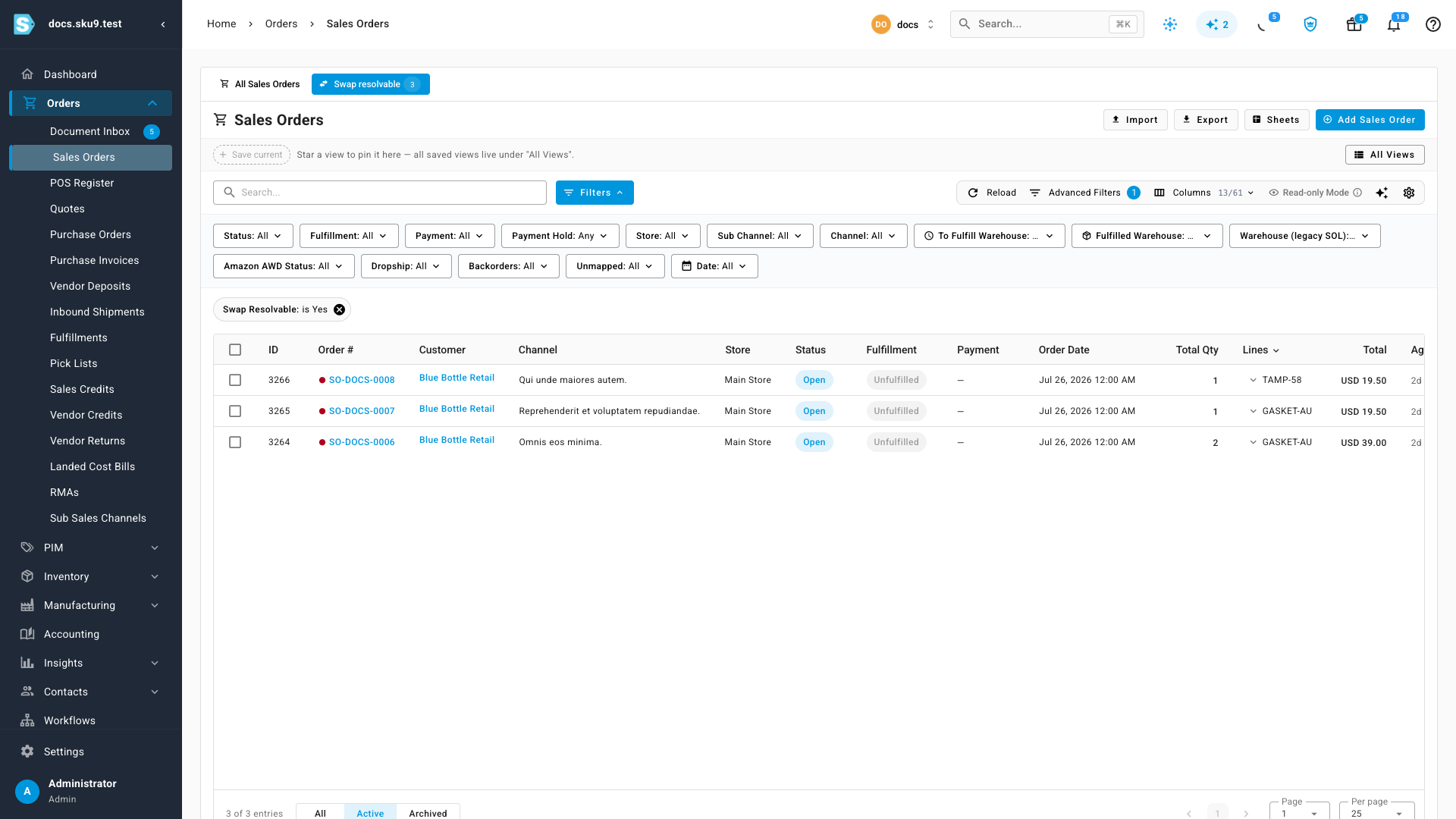Click the global Search field
This screenshot has width=1456, height=819.
tap(1046, 24)
